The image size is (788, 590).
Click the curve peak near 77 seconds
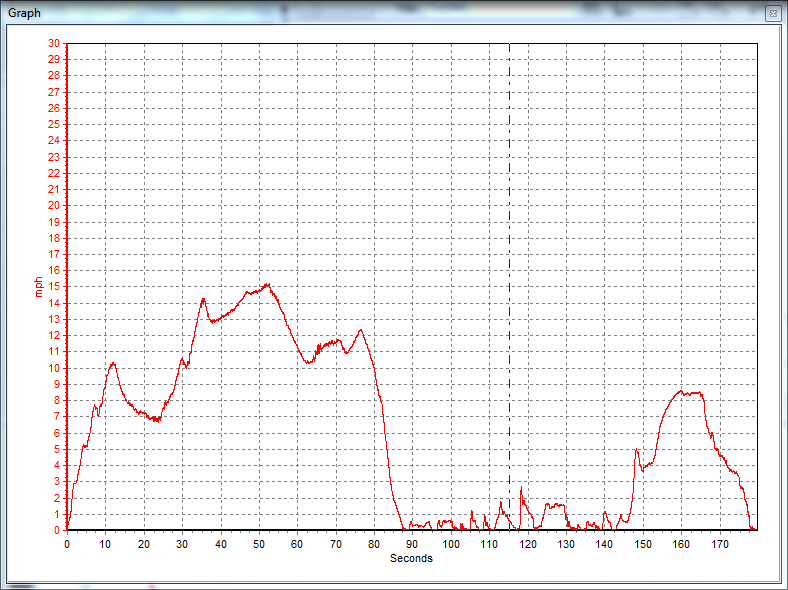(361, 330)
